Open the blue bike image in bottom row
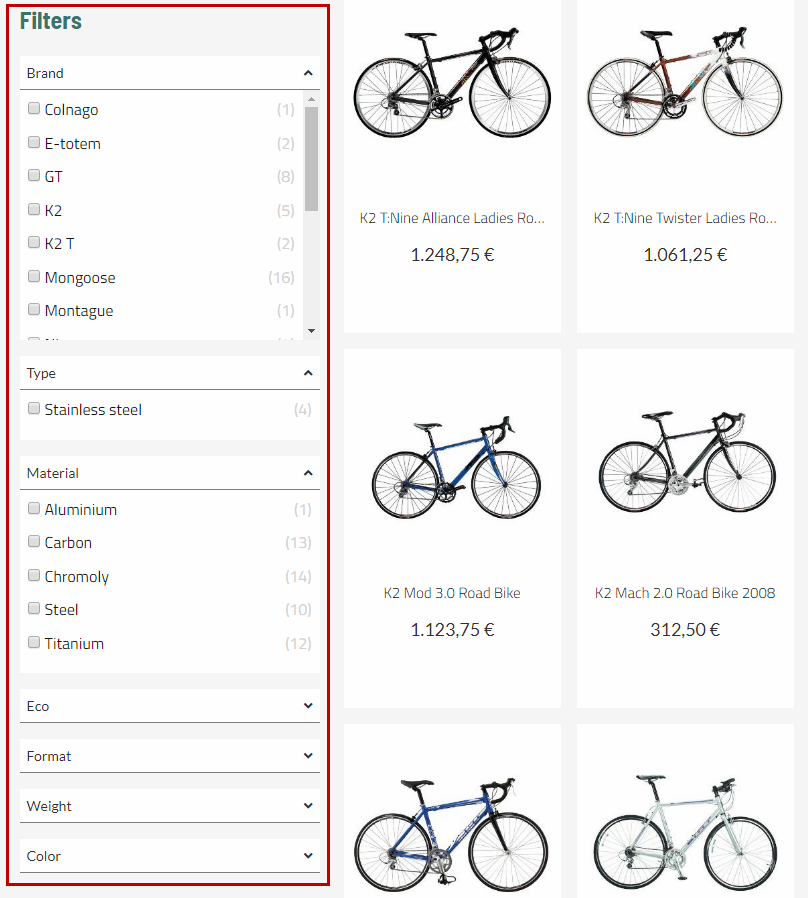Viewport: 808px width, 898px height. 451,834
